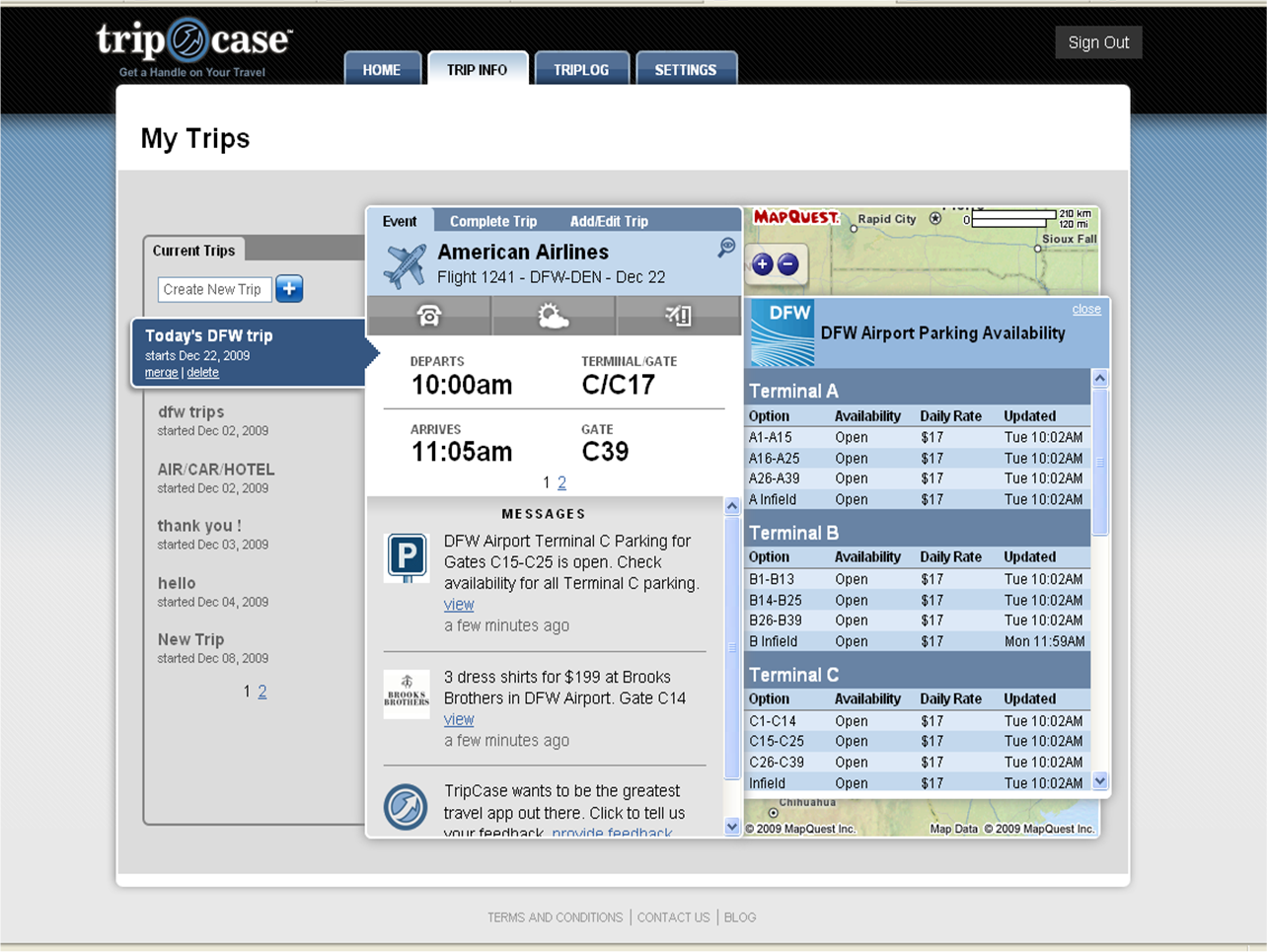The width and height of the screenshot is (1267, 952).
Task: Click the parking panel scrollbar thumb
Action: pyautogui.click(x=1100, y=462)
